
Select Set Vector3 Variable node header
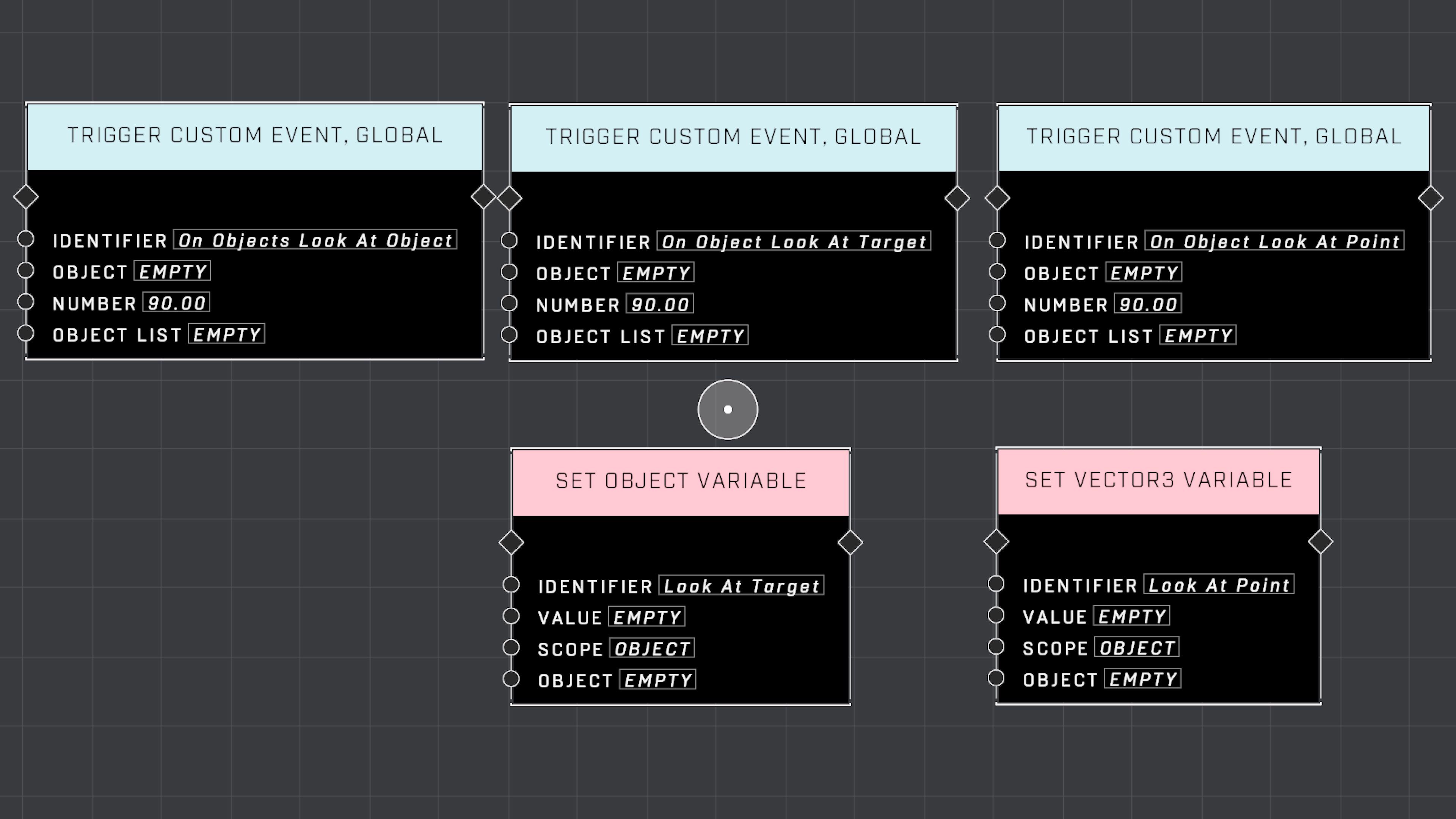[x=1159, y=482]
